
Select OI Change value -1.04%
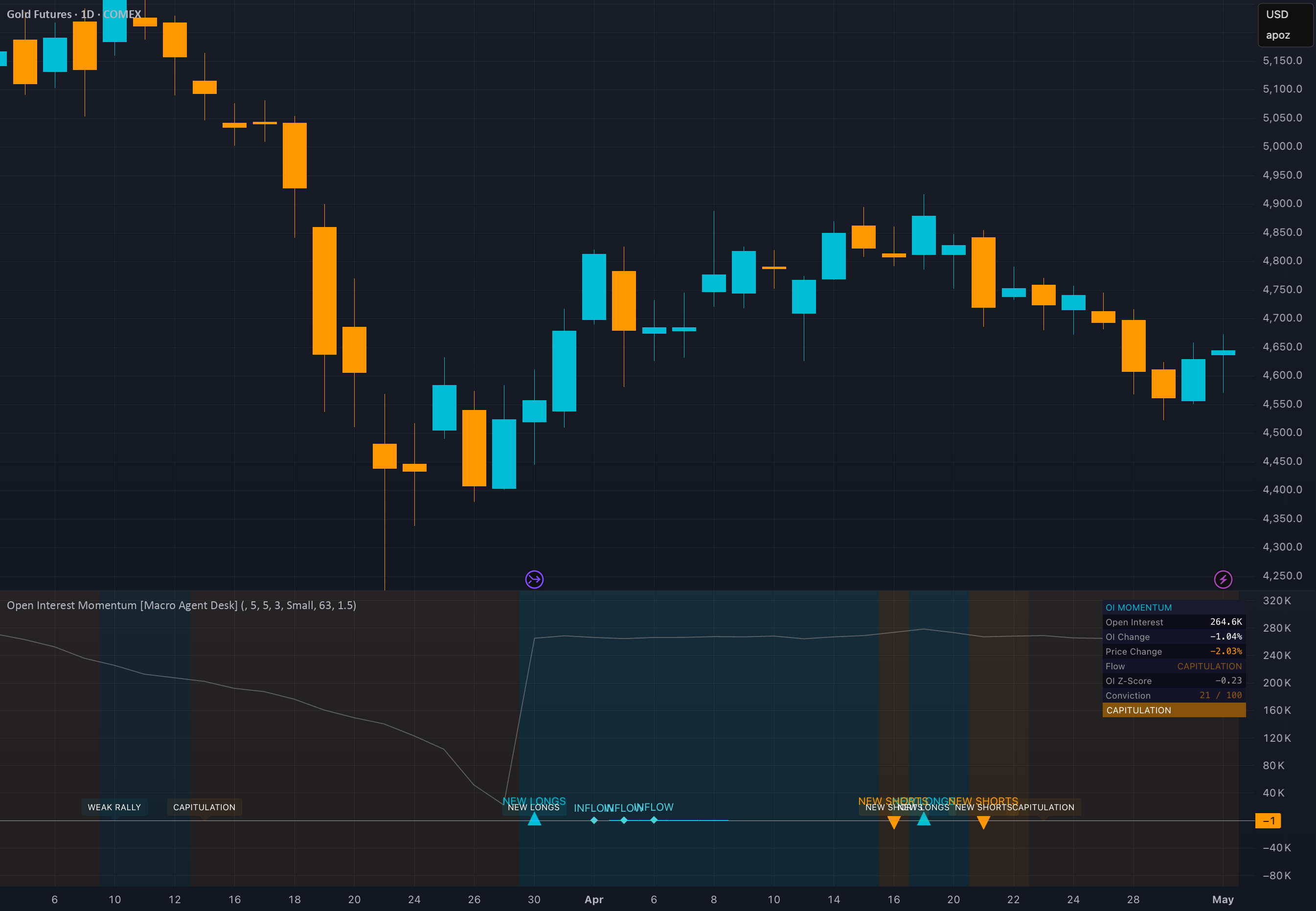click(1226, 637)
